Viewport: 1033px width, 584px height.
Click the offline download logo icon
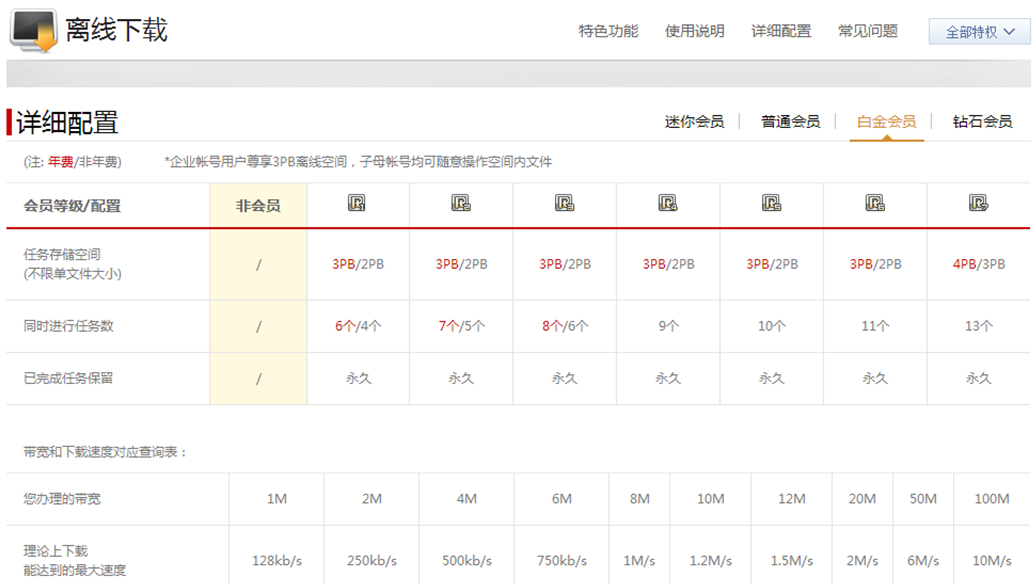pos(34,30)
